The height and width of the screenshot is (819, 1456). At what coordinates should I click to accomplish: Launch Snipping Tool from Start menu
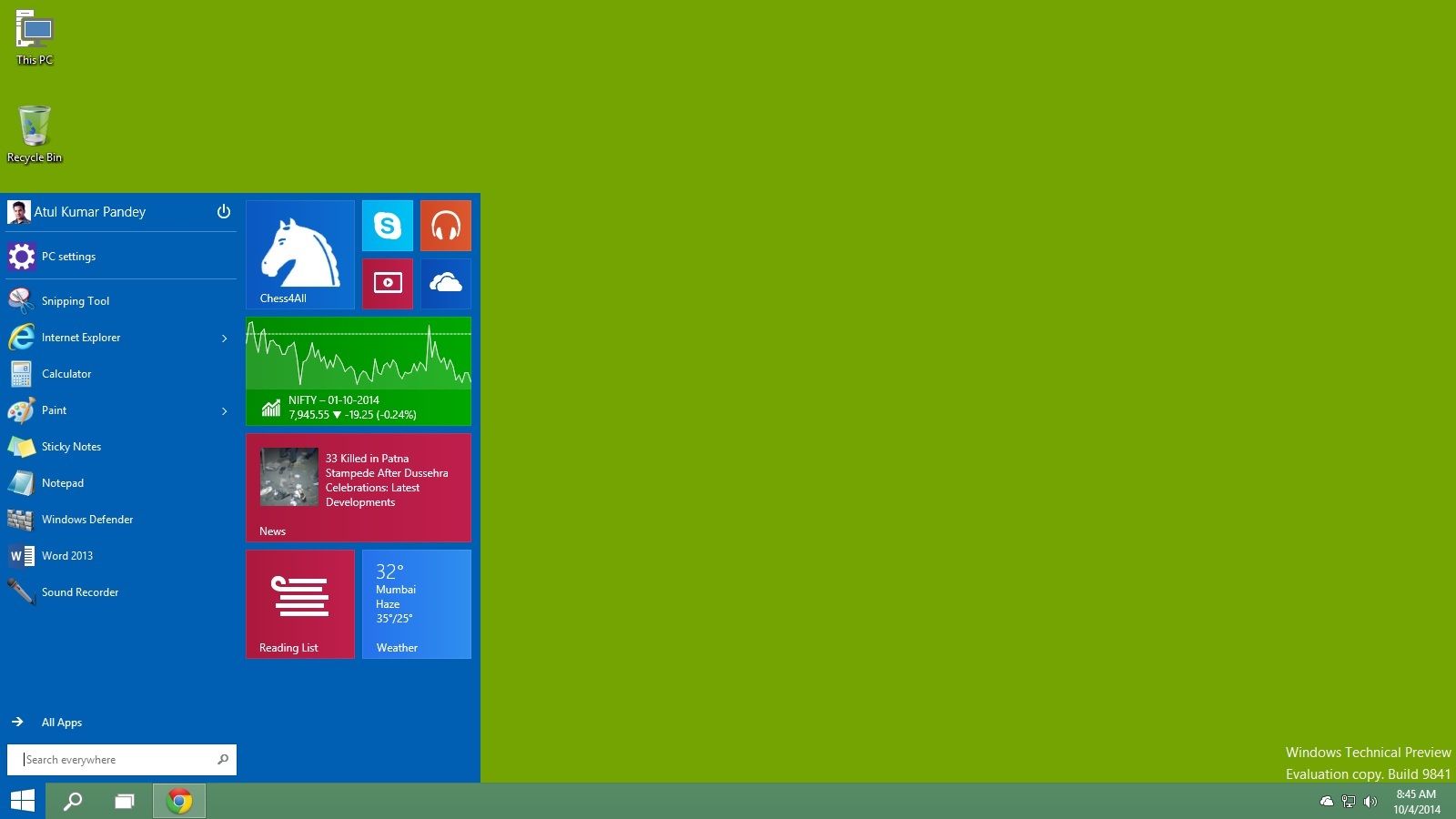click(121, 301)
